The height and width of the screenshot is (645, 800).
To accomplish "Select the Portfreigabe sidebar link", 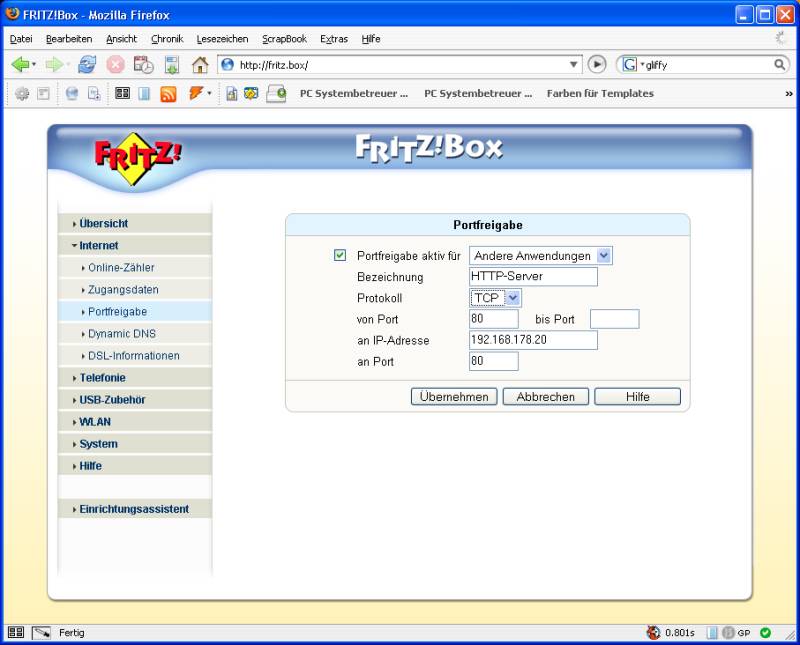I will [x=117, y=311].
